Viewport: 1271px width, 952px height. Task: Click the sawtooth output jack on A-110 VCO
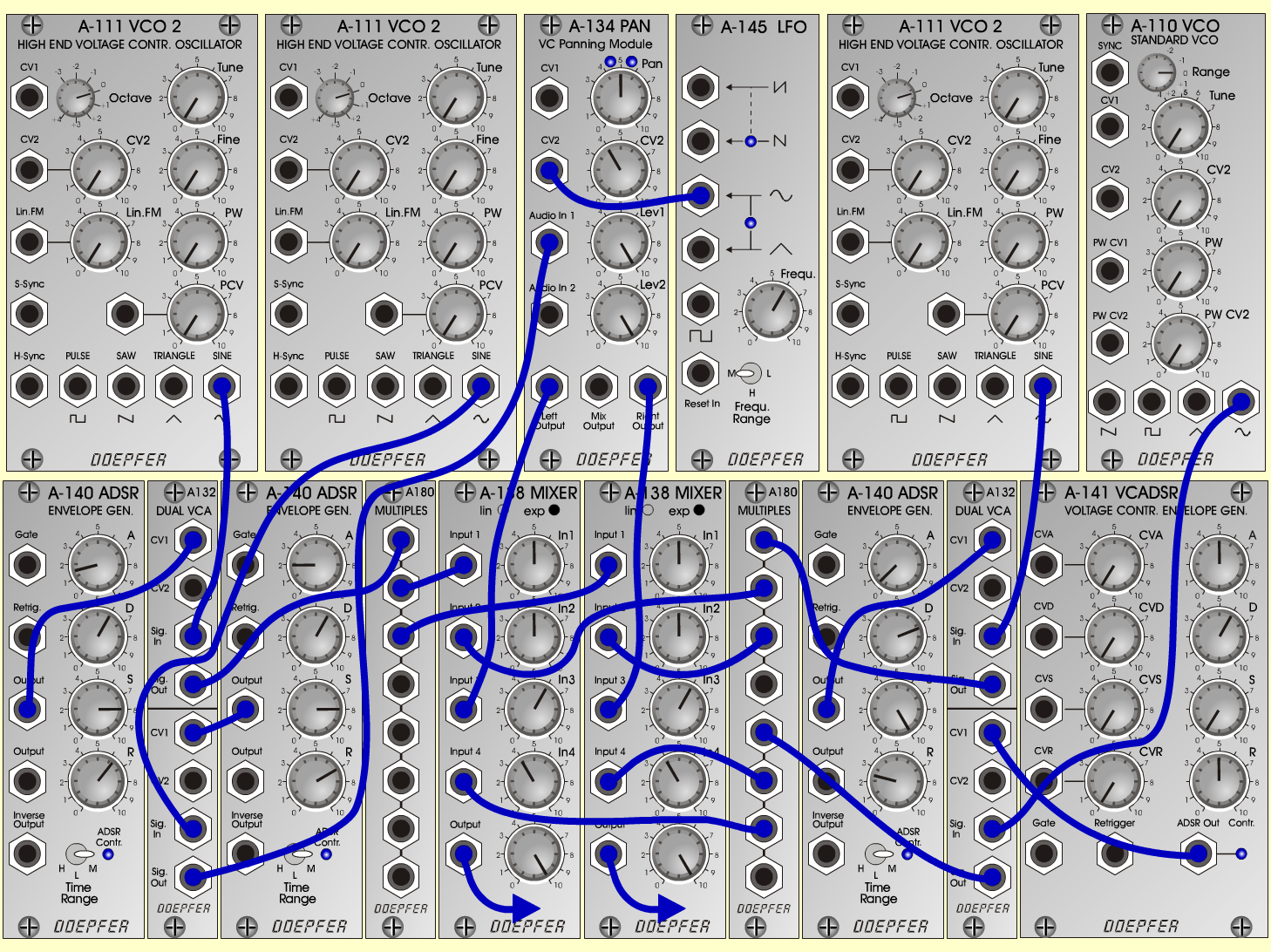pos(1107,402)
